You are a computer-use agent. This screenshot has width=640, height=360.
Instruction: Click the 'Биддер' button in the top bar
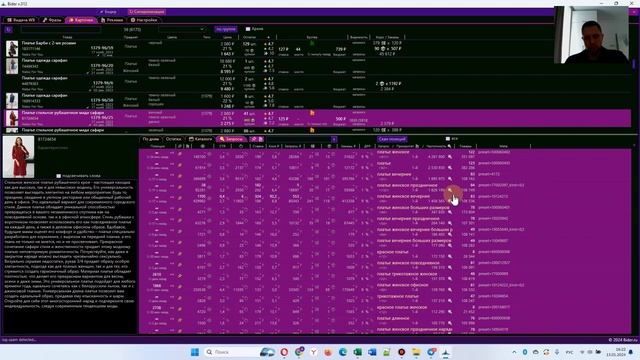[108, 12]
